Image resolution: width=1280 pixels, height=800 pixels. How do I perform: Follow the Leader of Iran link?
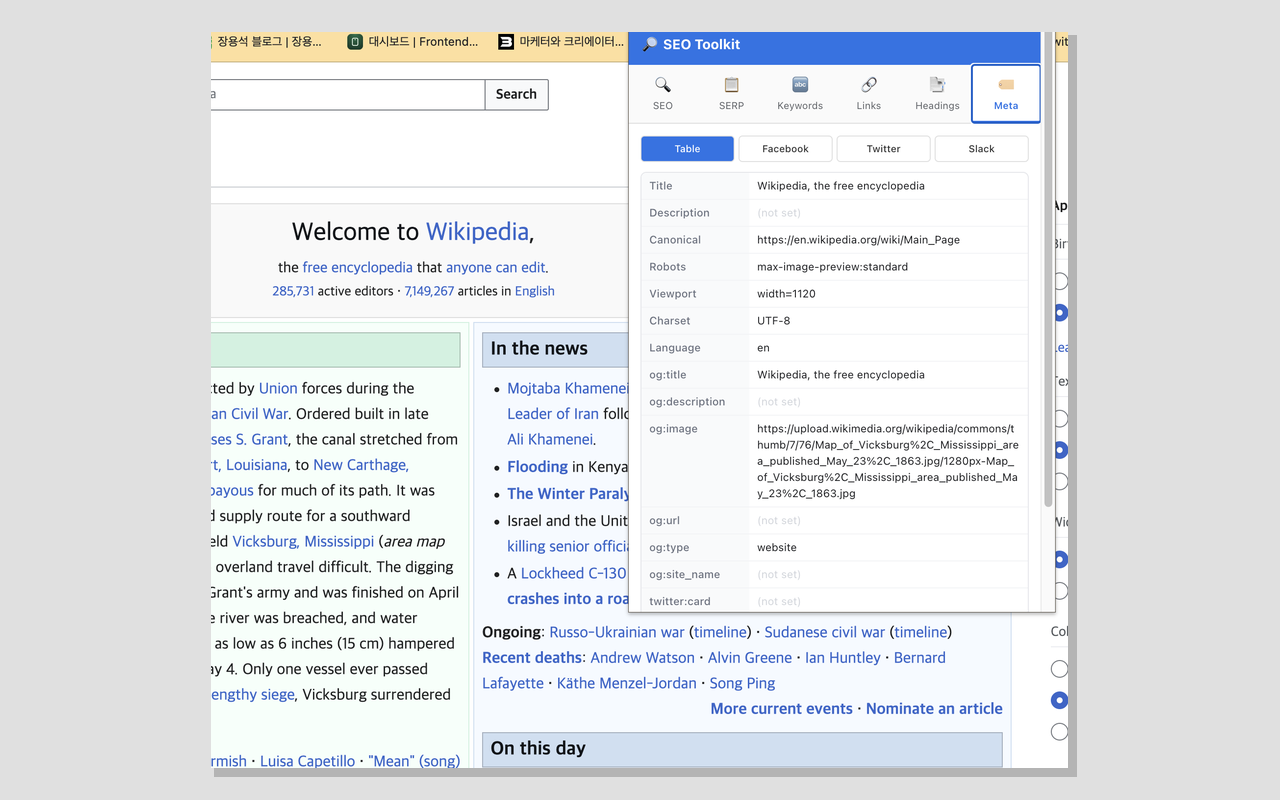553,414
